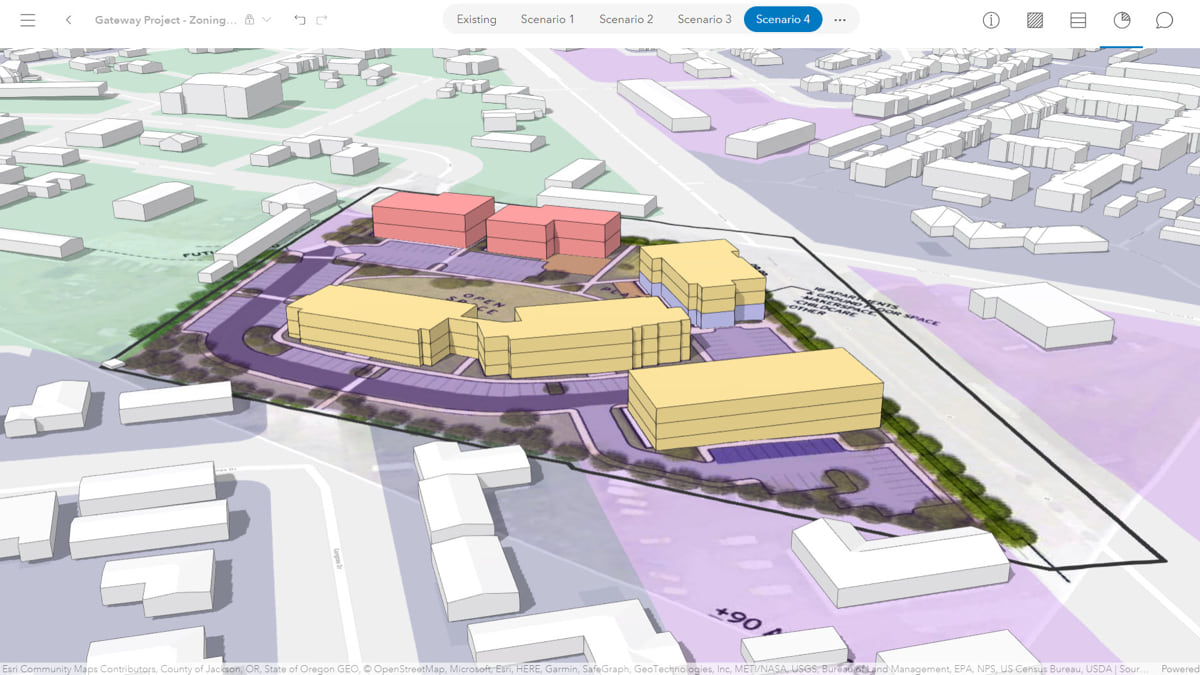Open the more scenarios ellipsis menu
The width and height of the screenshot is (1200, 675).
[840, 19]
